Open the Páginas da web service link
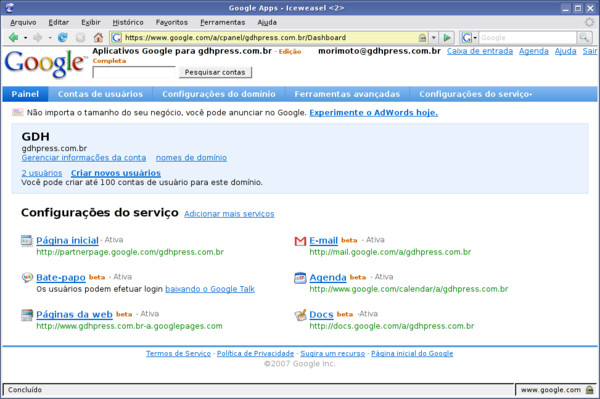The height and width of the screenshot is (399, 600). 74,314
